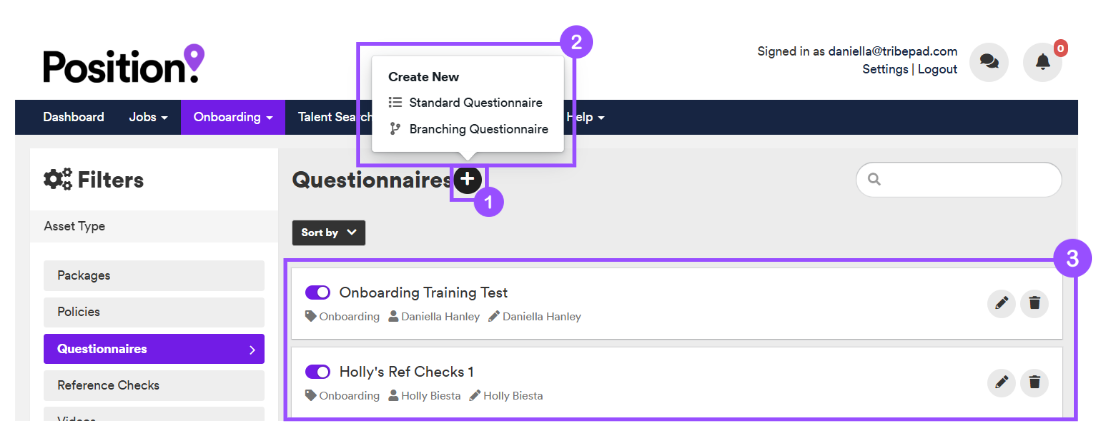1105x447 pixels.
Task: Open the Sort by dropdown
Action: point(328,233)
